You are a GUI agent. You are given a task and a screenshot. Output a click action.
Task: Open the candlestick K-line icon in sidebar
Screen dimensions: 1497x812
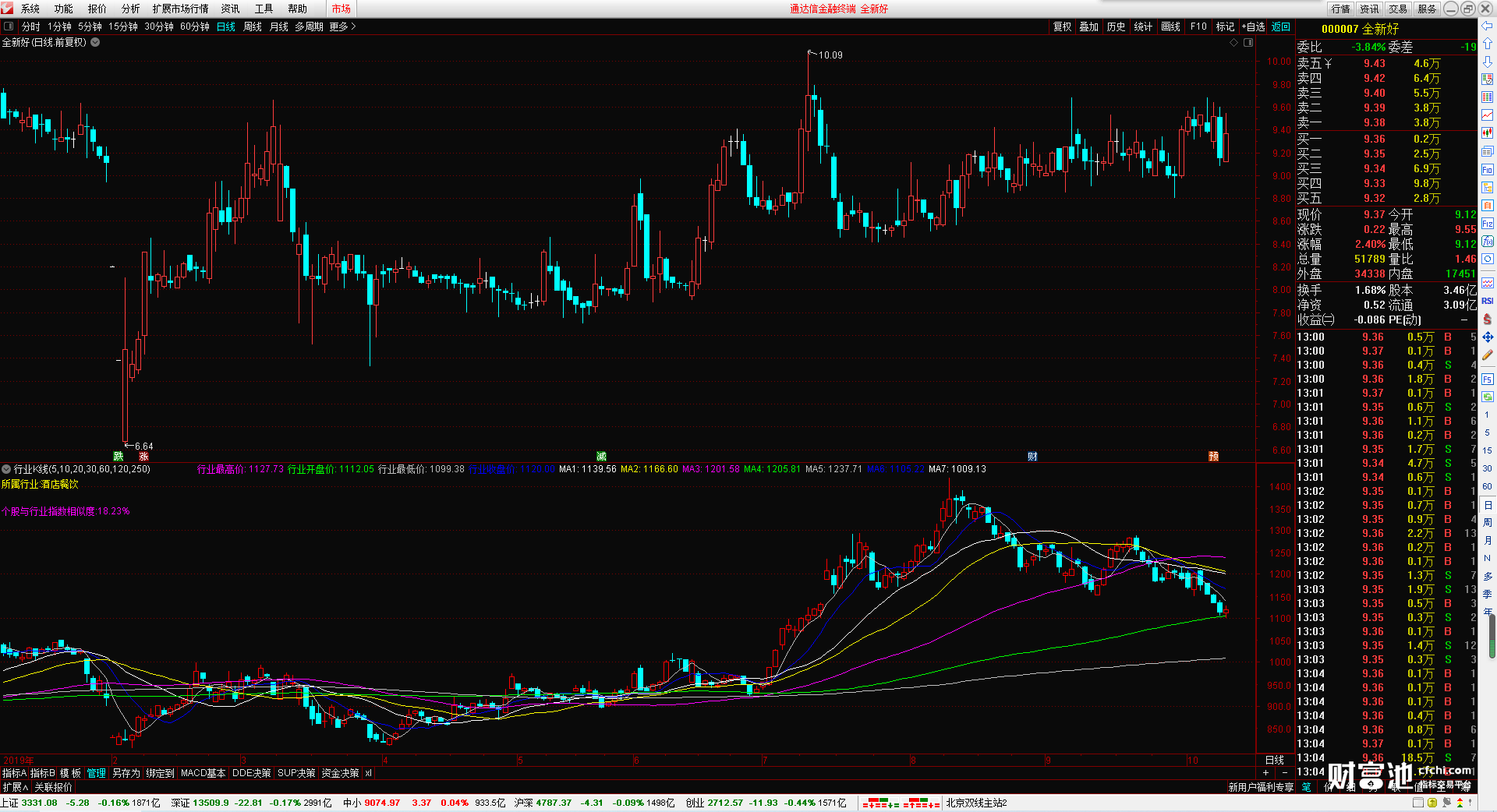tap(1488, 133)
